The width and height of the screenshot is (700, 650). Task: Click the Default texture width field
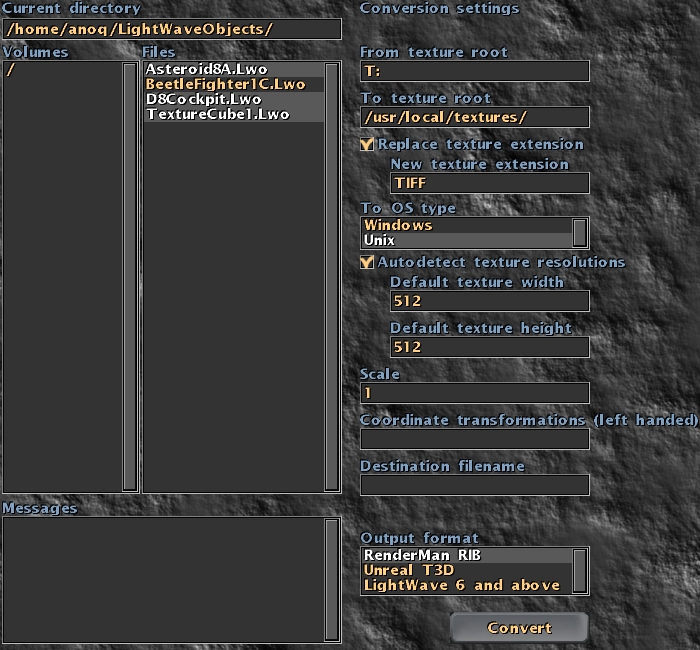(x=490, y=301)
